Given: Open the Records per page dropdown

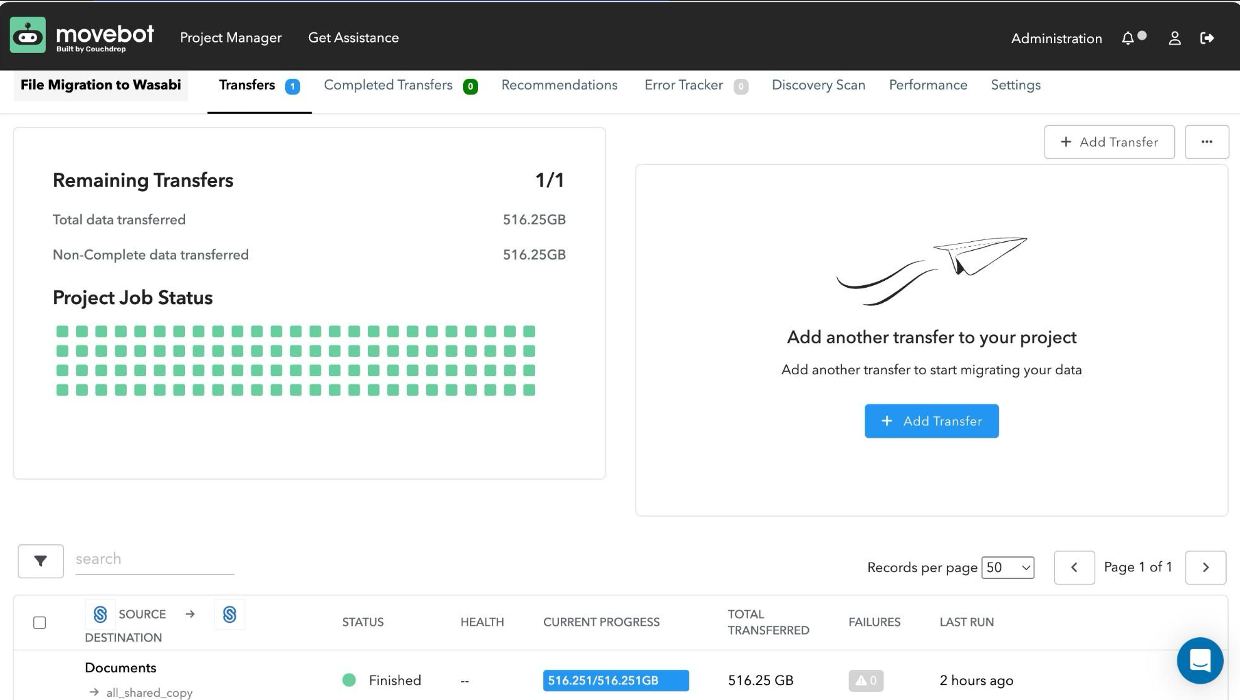Looking at the screenshot, I should (1008, 567).
